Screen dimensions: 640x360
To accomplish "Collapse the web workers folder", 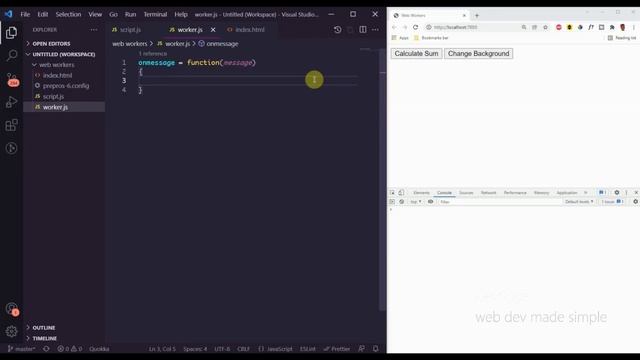I will pyautogui.click(x=56, y=64).
